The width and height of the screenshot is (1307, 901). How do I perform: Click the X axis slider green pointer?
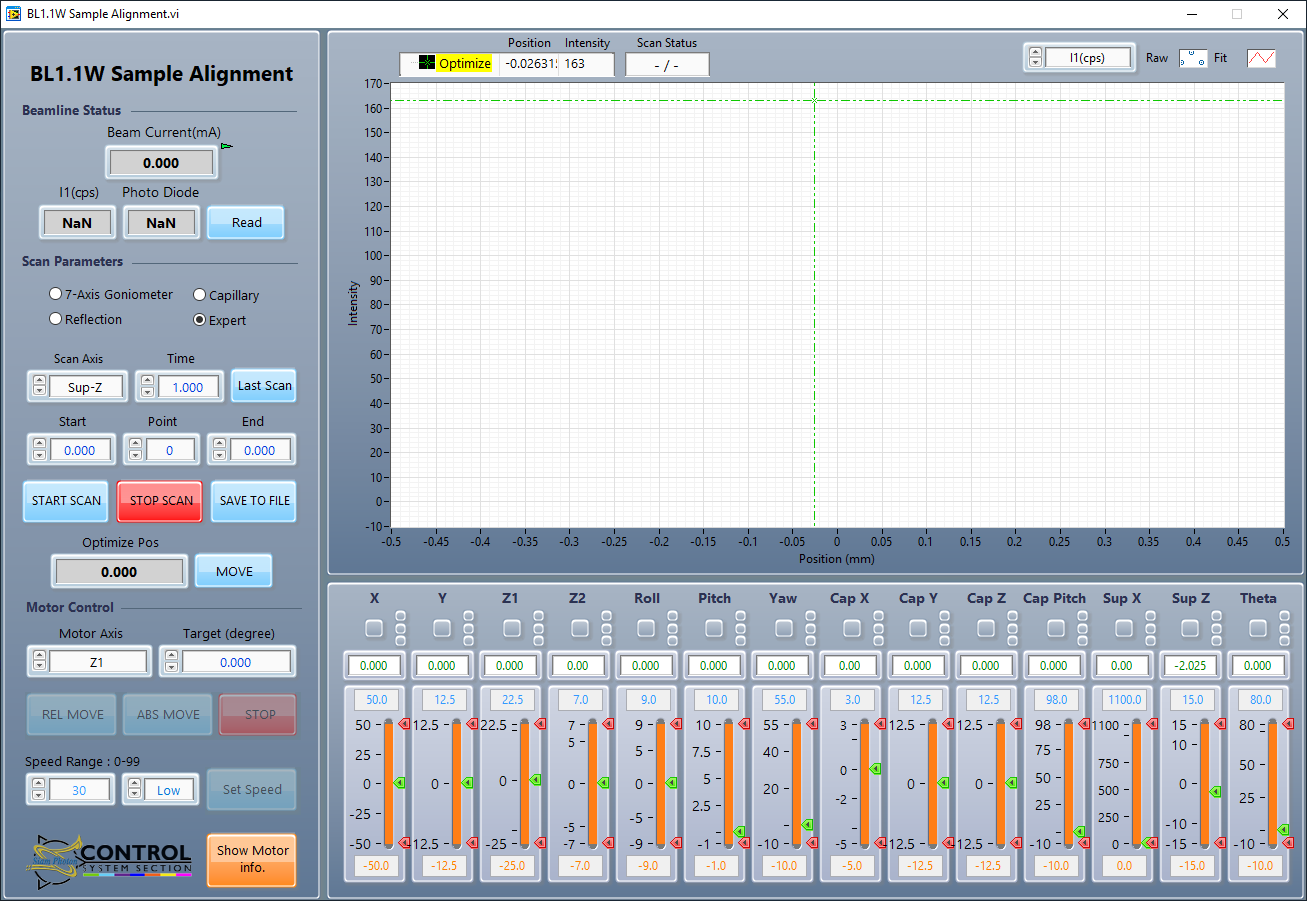click(x=399, y=783)
